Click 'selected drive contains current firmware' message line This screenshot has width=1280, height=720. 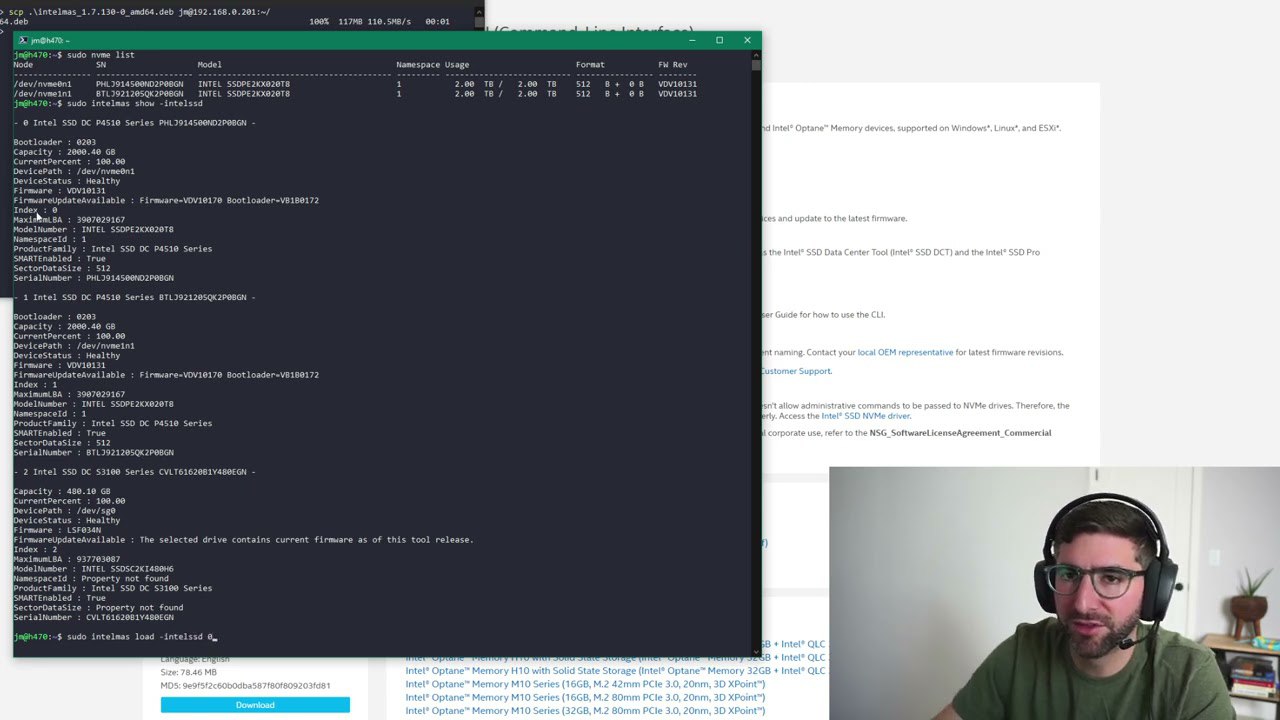point(243,540)
